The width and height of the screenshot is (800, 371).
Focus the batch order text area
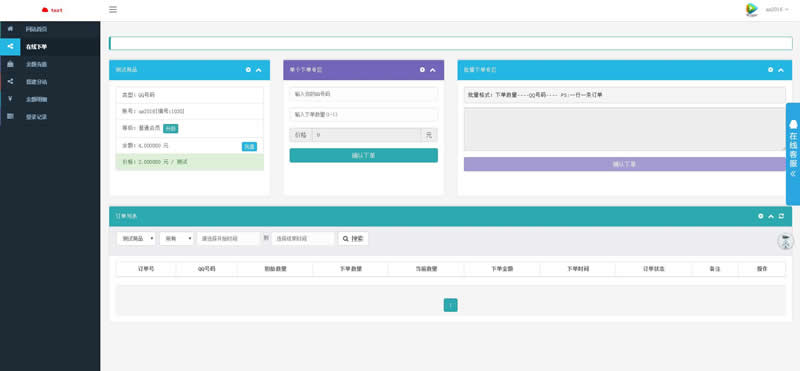(x=625, y=129)
